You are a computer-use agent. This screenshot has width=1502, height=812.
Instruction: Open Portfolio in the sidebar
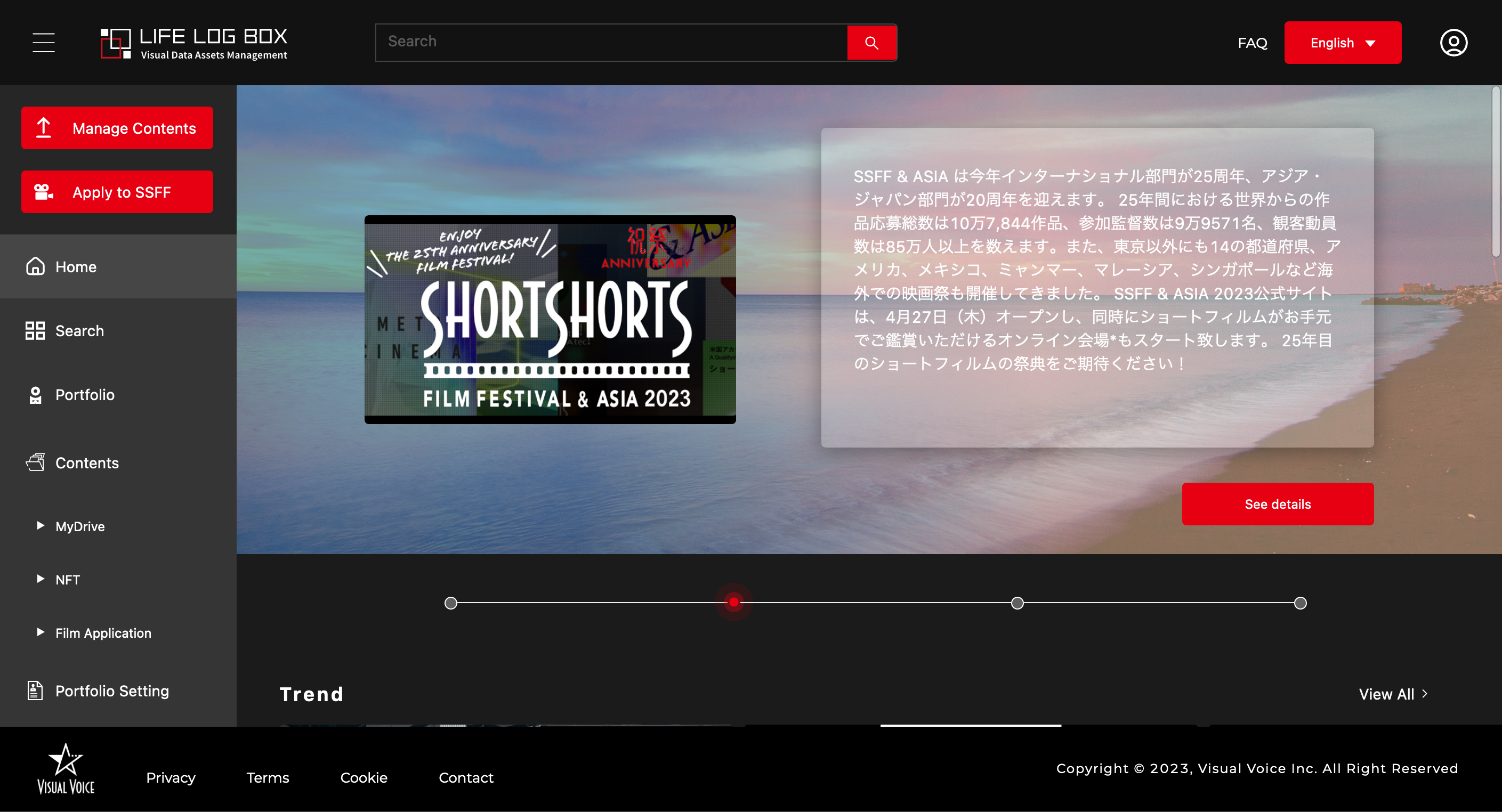click(x=118, y=395)
